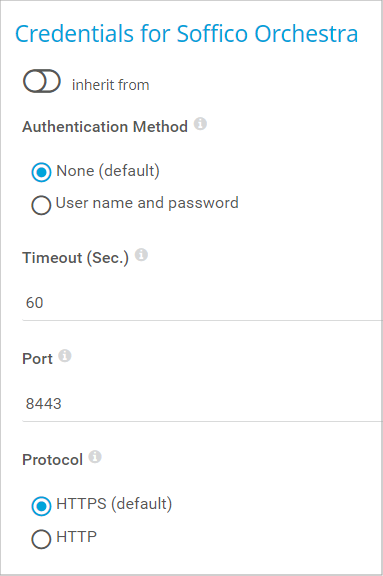383x576 pixels.
Task: Switch protocol to plain HTTP radio
Action: (x=41, y=539)
